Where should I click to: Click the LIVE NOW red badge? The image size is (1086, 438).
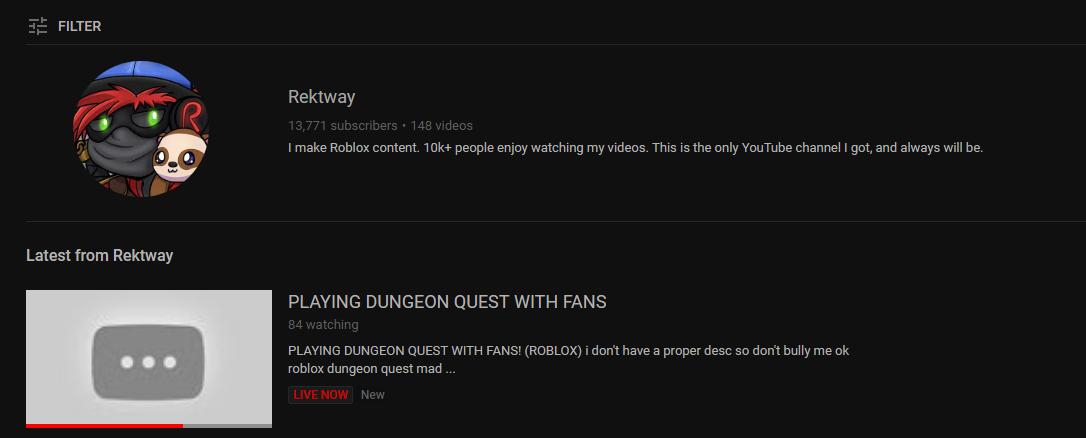tap(321, 395)
